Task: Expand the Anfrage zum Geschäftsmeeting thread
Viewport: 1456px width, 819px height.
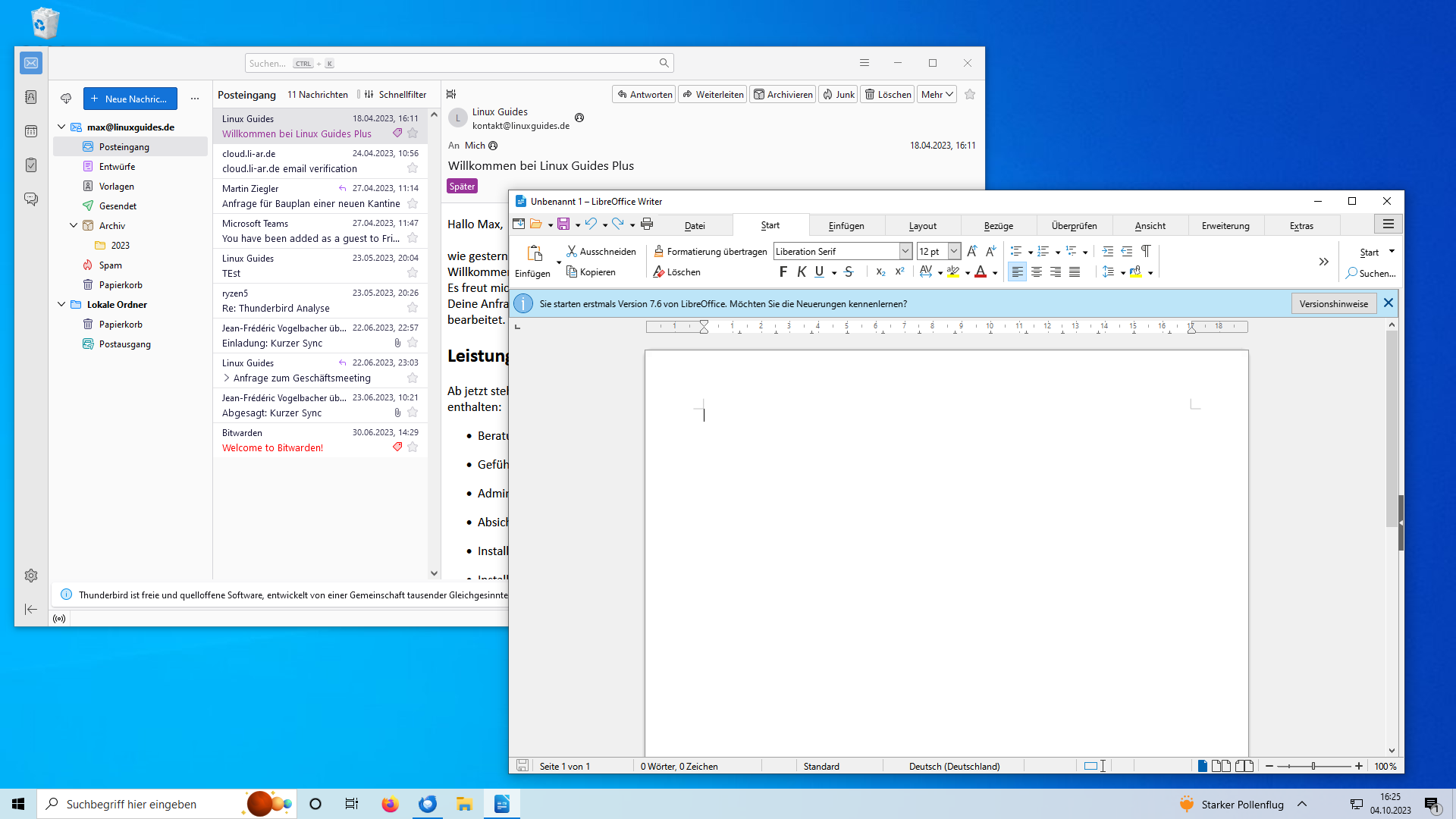Action: pos(226,378)
